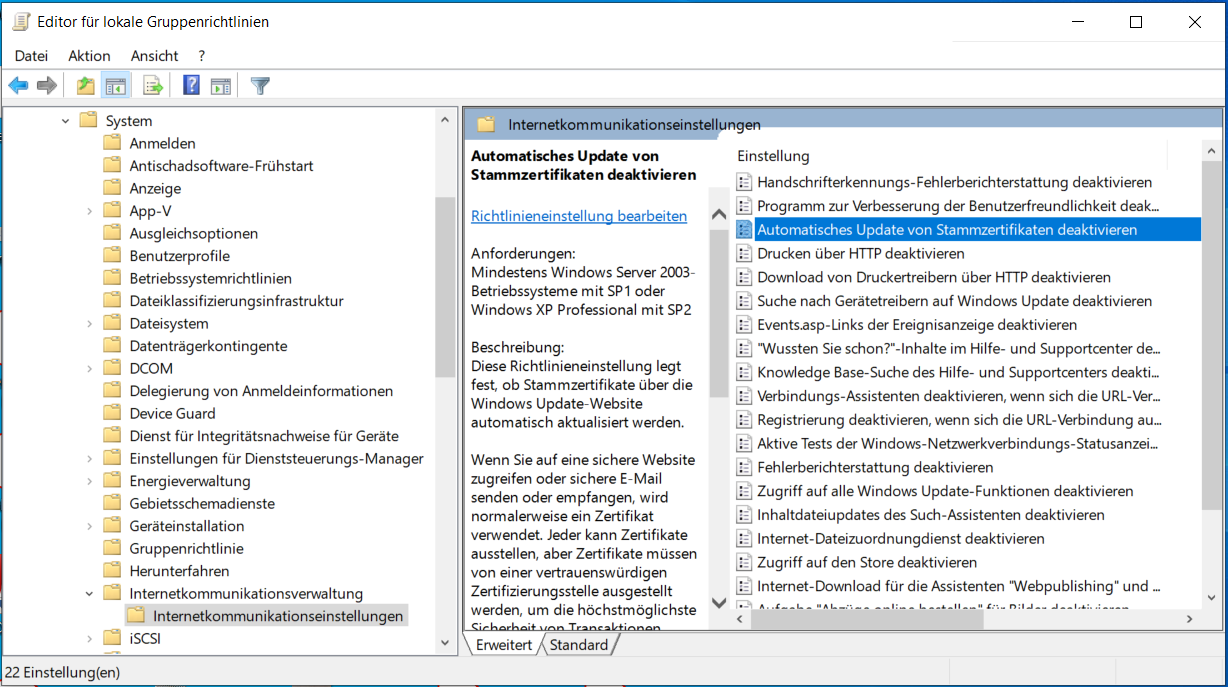This screenshot has height=687, width=1228.
Task: Collapse the System tree node
Action: (x=66, y=121)
